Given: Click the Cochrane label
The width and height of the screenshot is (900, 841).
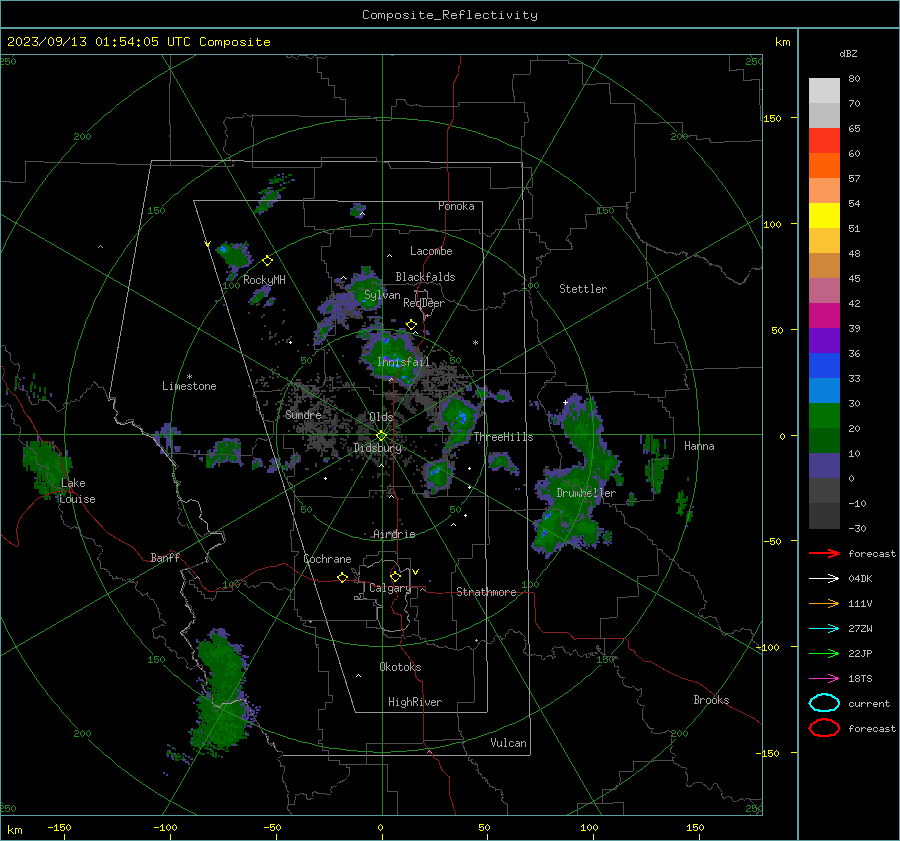Looking at the screenshot, I should click(327, 559).
